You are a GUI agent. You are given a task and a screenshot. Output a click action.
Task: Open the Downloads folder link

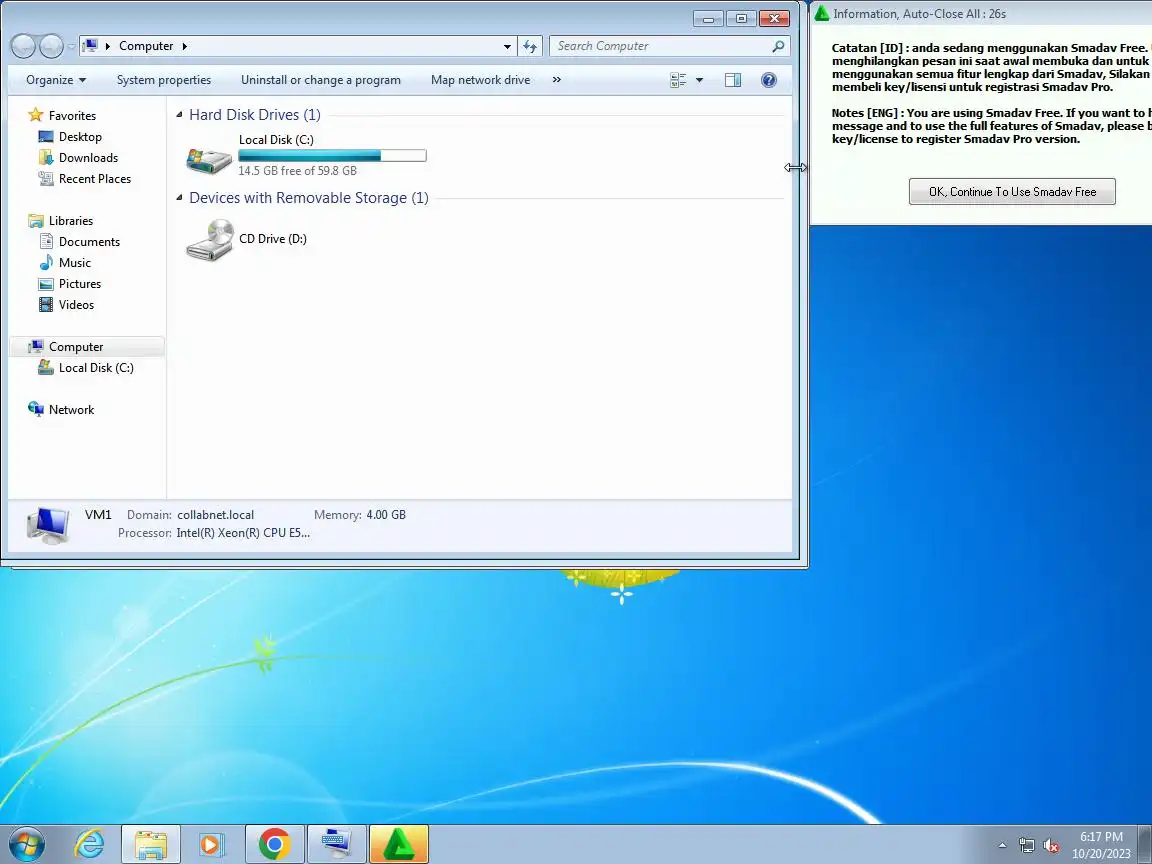[88, 158]
